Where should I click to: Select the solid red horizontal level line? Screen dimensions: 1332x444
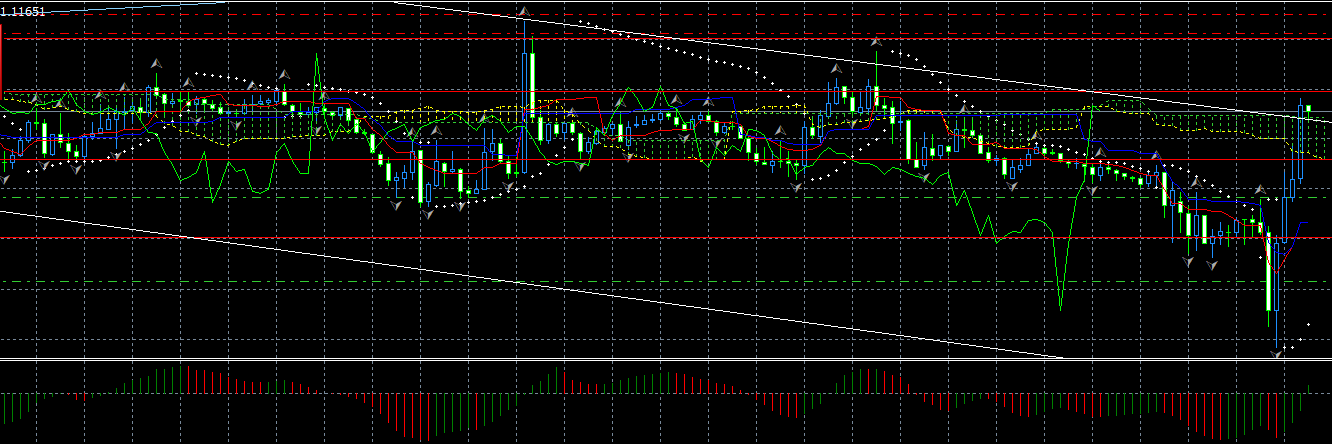[666, 39]
